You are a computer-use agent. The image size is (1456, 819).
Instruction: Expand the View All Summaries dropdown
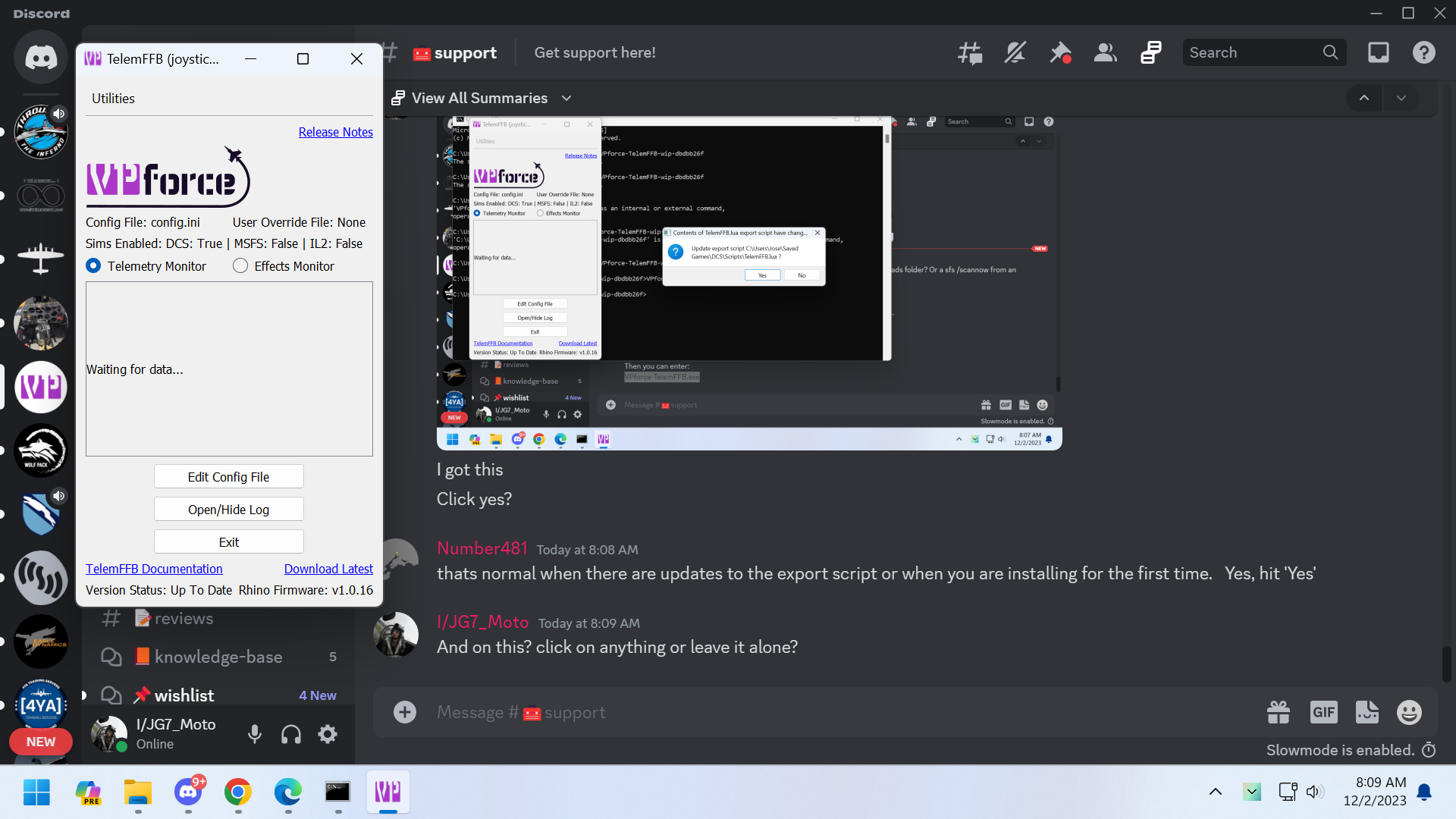[x=481, y=98]
